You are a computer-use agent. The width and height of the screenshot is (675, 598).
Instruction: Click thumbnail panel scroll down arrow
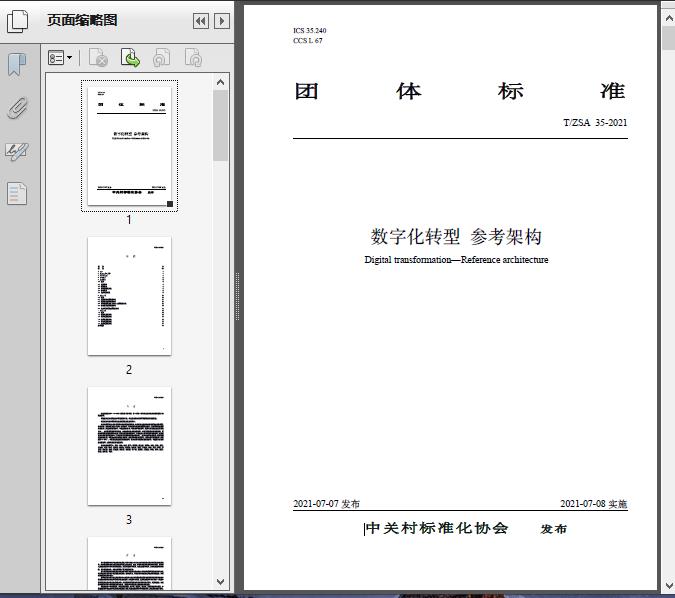220,582
